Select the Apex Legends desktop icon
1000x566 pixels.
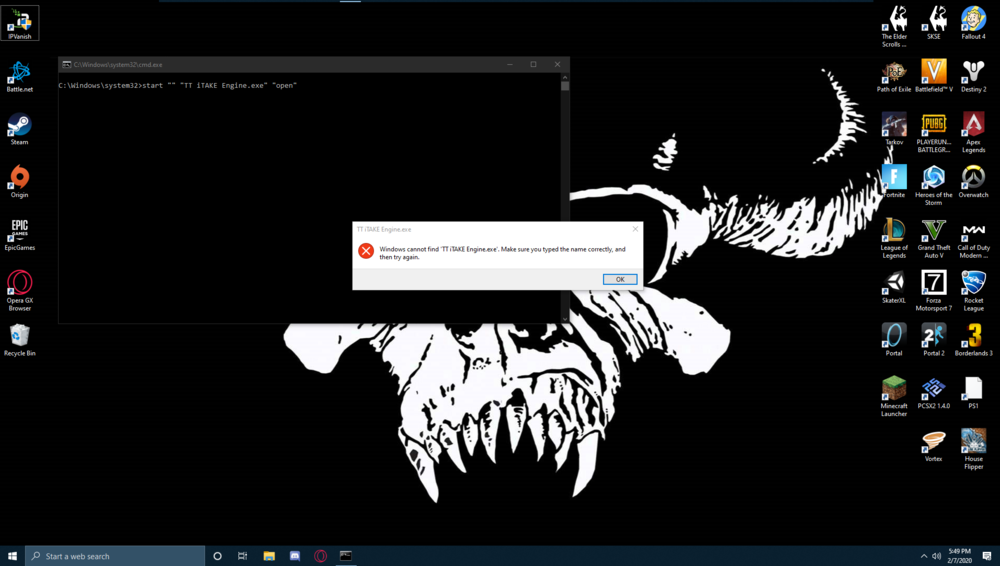(x=973, y=133)
